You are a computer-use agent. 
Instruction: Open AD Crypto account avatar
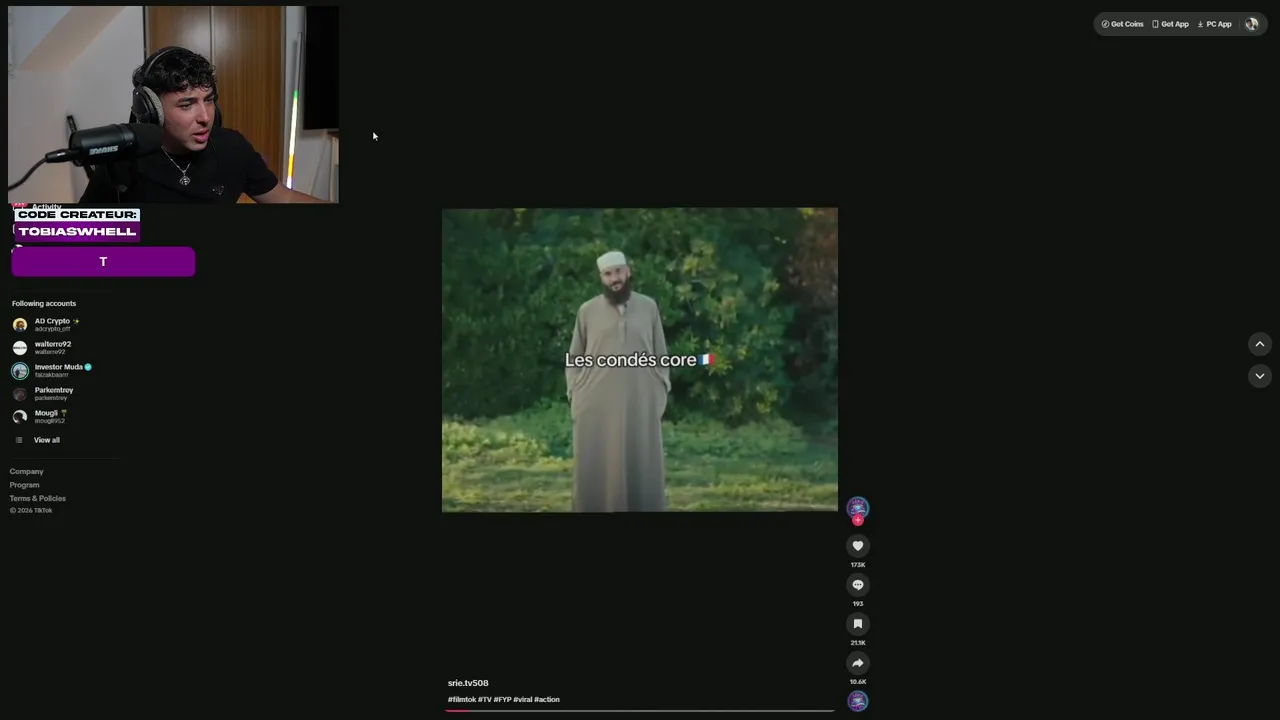click(x=20, y=325)
